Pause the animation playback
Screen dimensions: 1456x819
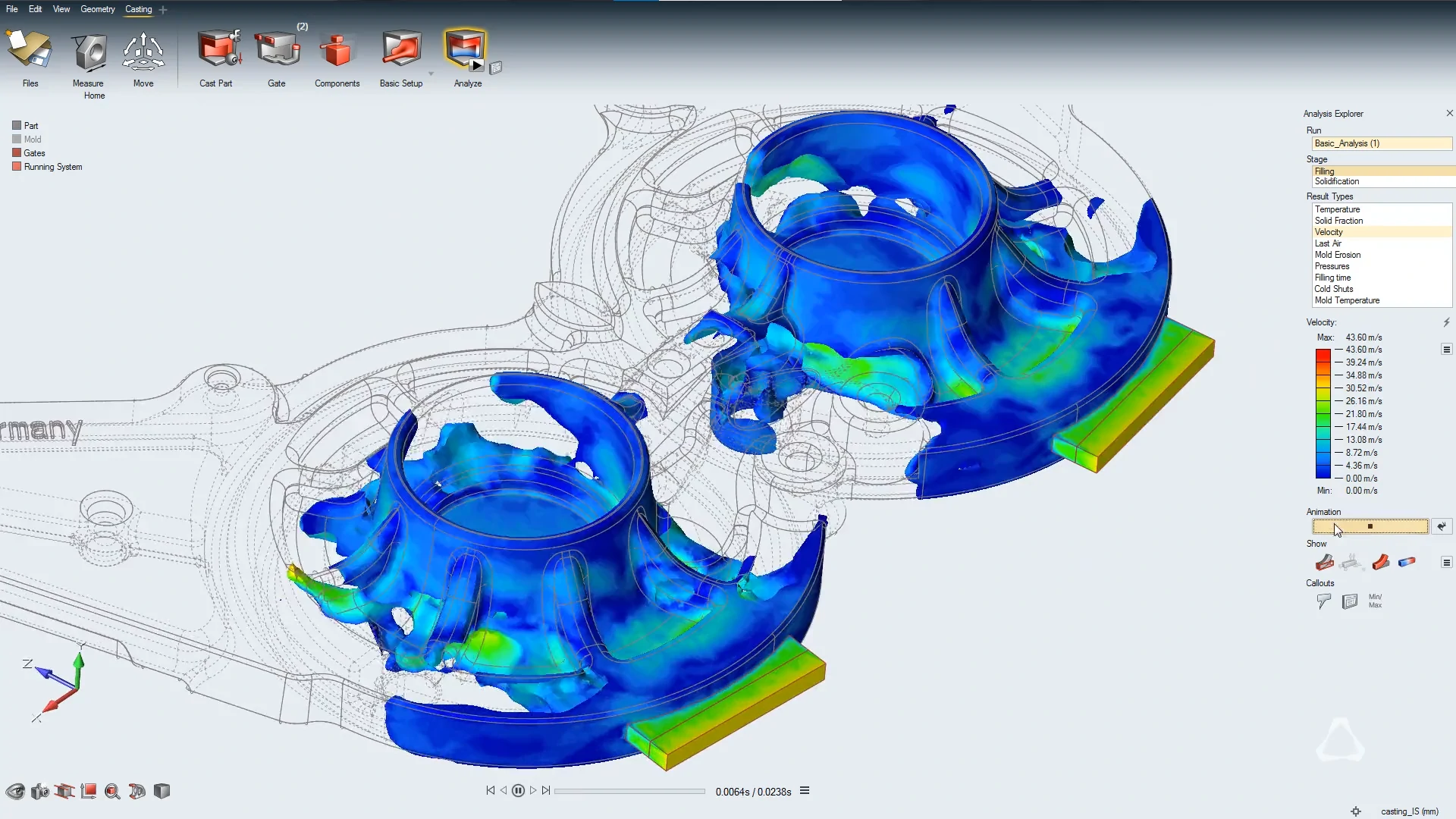(x=518, y=791)
